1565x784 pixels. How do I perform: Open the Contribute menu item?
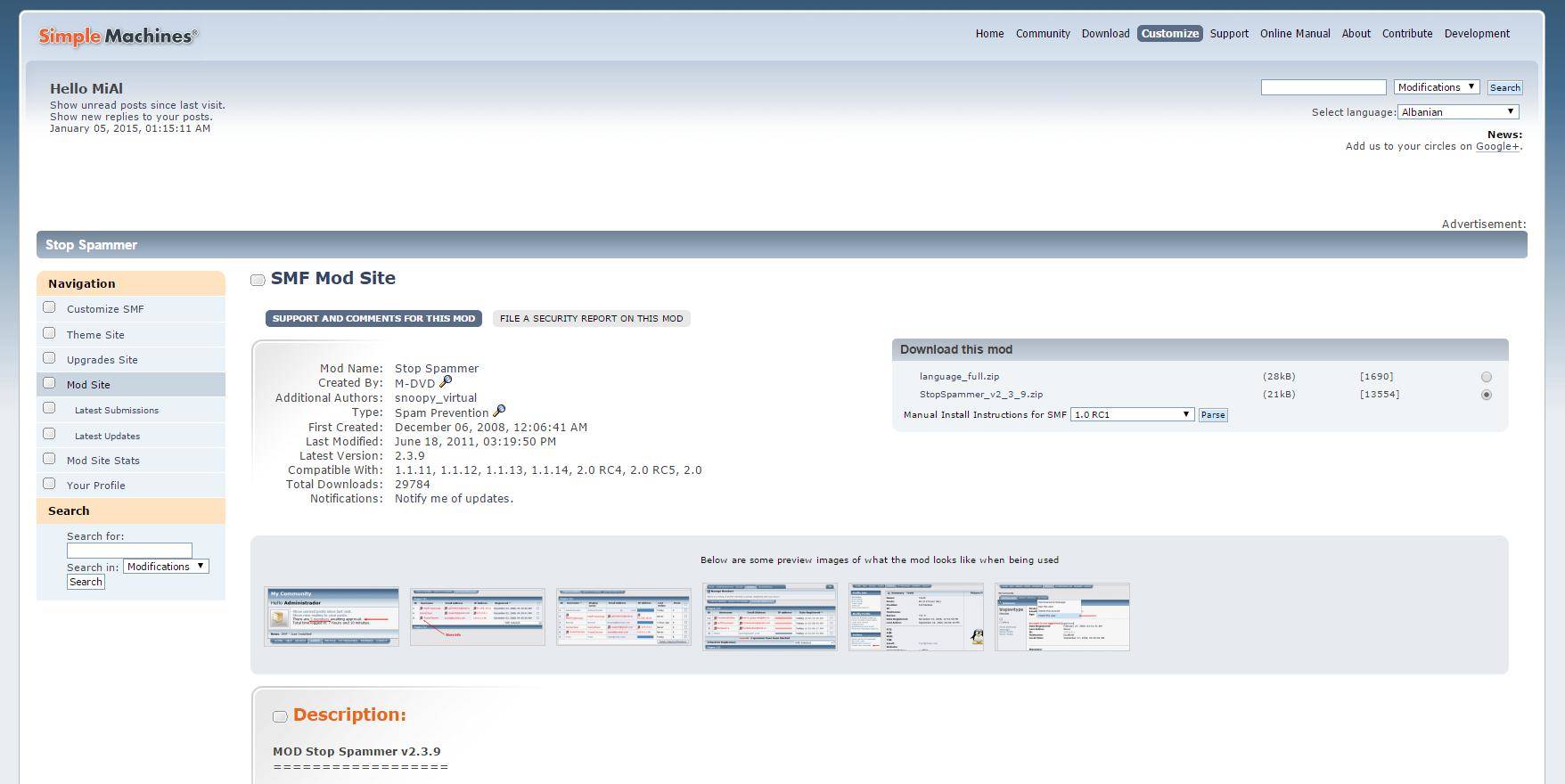point(1407,34)
